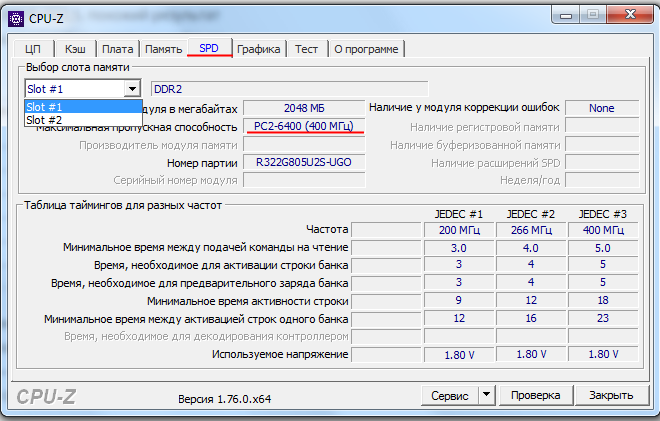Screen dimensions: 660x421
Task: Click the 2048 МБ module size value
Action: 304,108
